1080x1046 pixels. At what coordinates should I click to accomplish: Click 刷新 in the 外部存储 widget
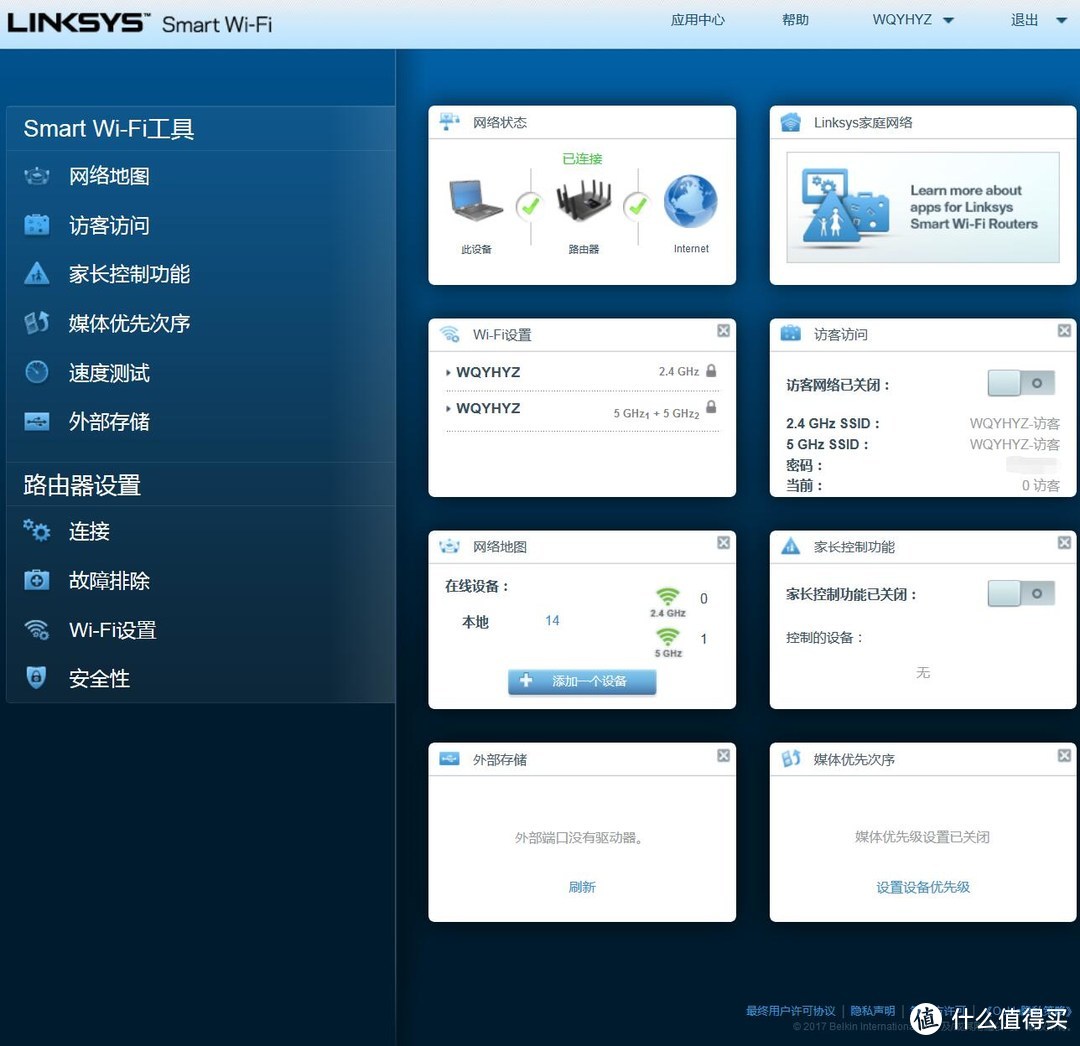(x=581, y=887)
